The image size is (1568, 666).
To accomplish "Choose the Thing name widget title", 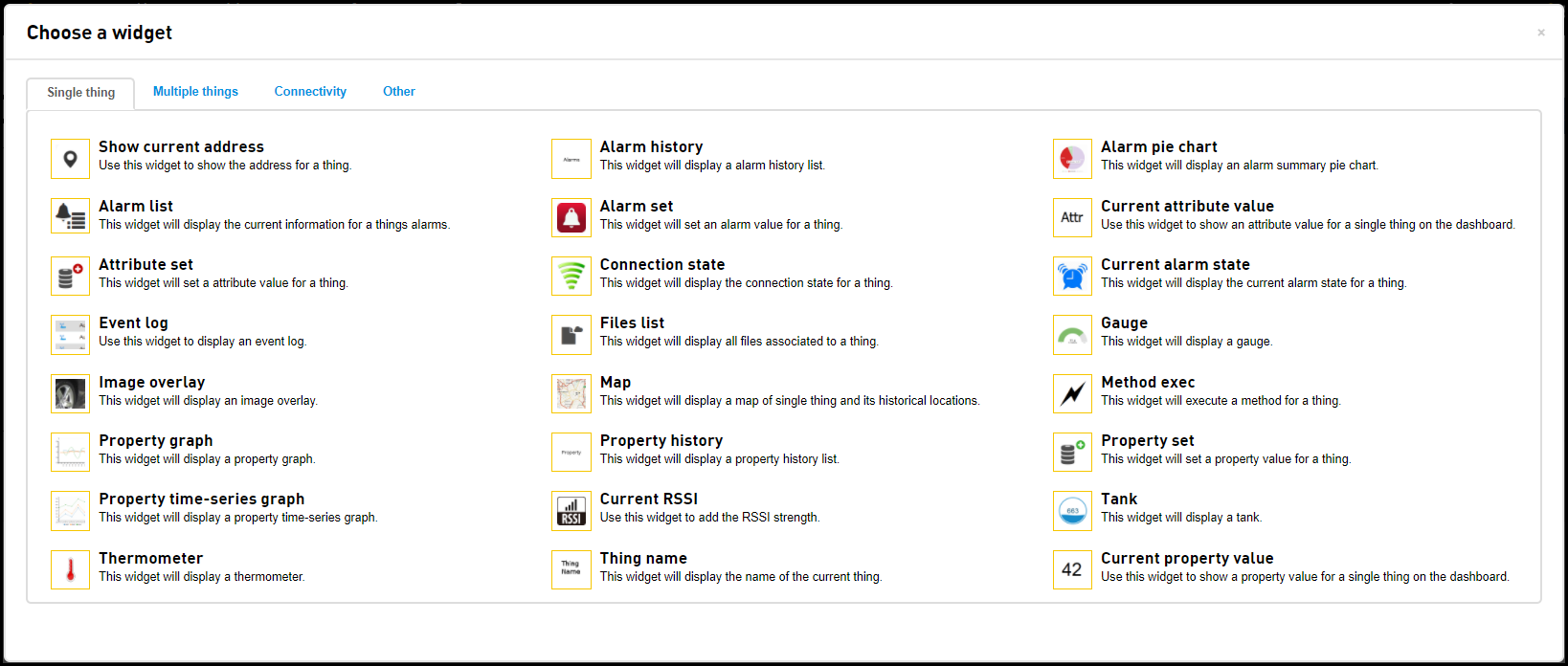I will click(643, 559).
